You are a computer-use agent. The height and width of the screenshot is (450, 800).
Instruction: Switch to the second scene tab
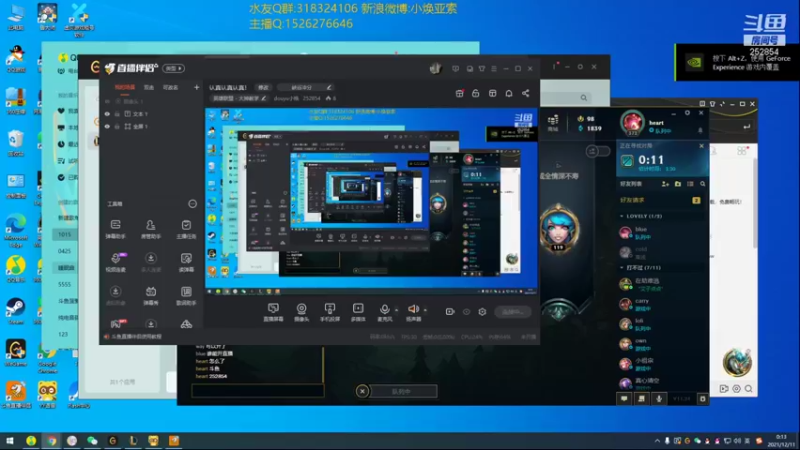148,87
